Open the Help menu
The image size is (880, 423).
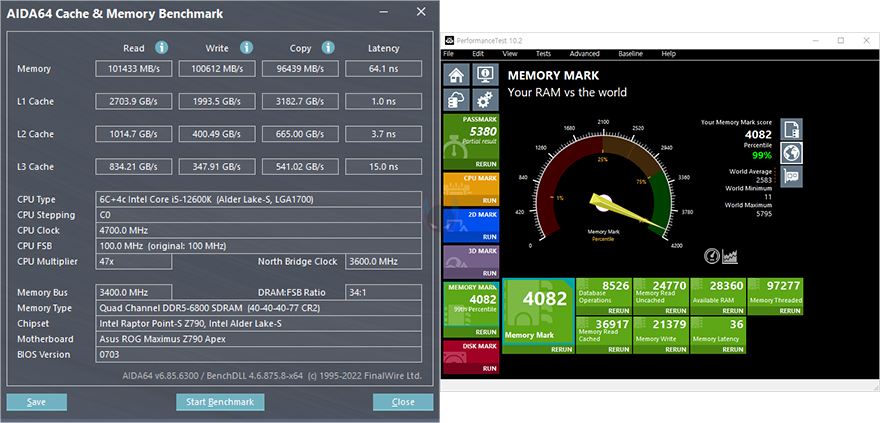click(668, 54)
